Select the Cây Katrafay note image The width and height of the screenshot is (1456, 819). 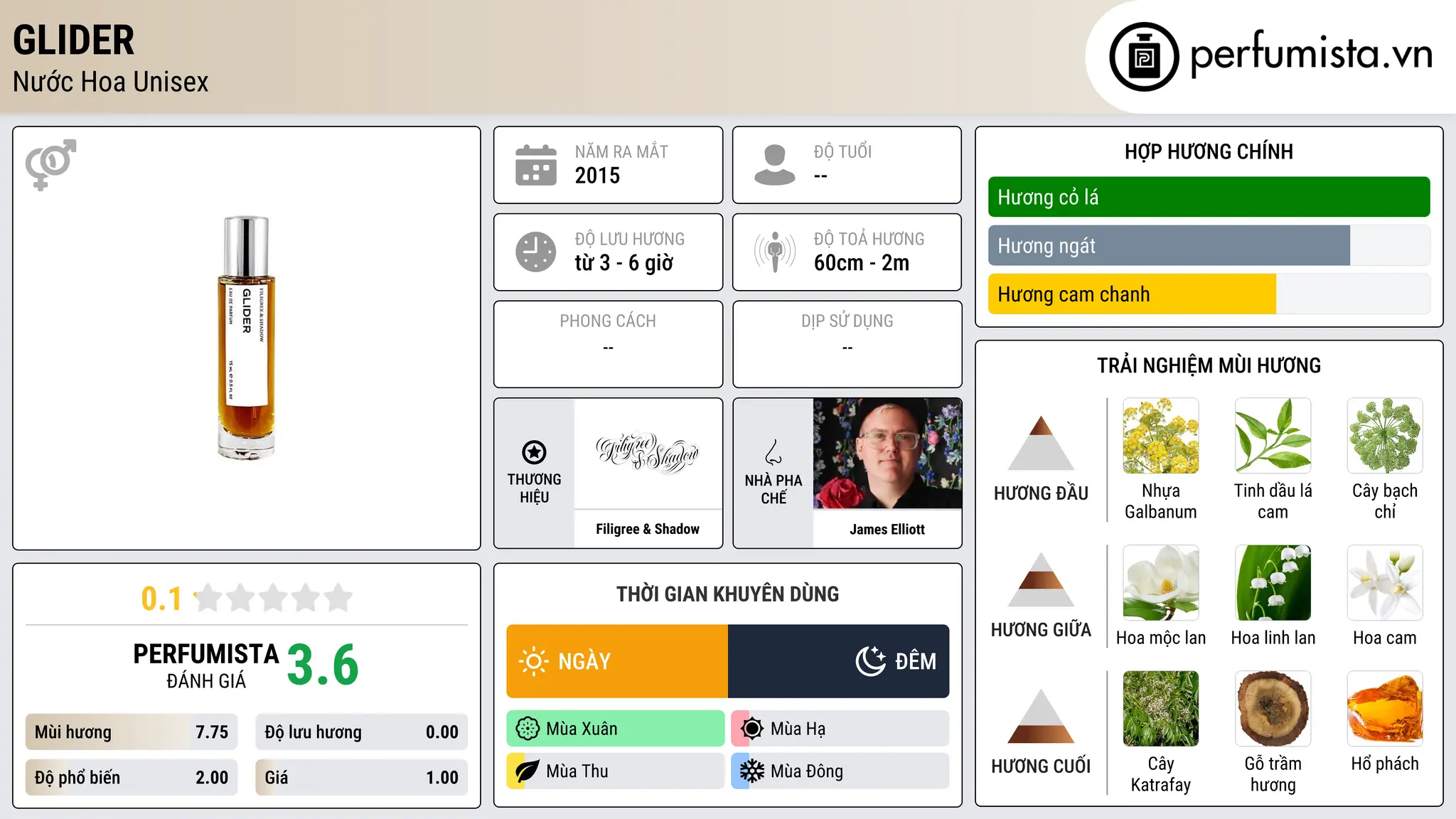coord(1161,709)
